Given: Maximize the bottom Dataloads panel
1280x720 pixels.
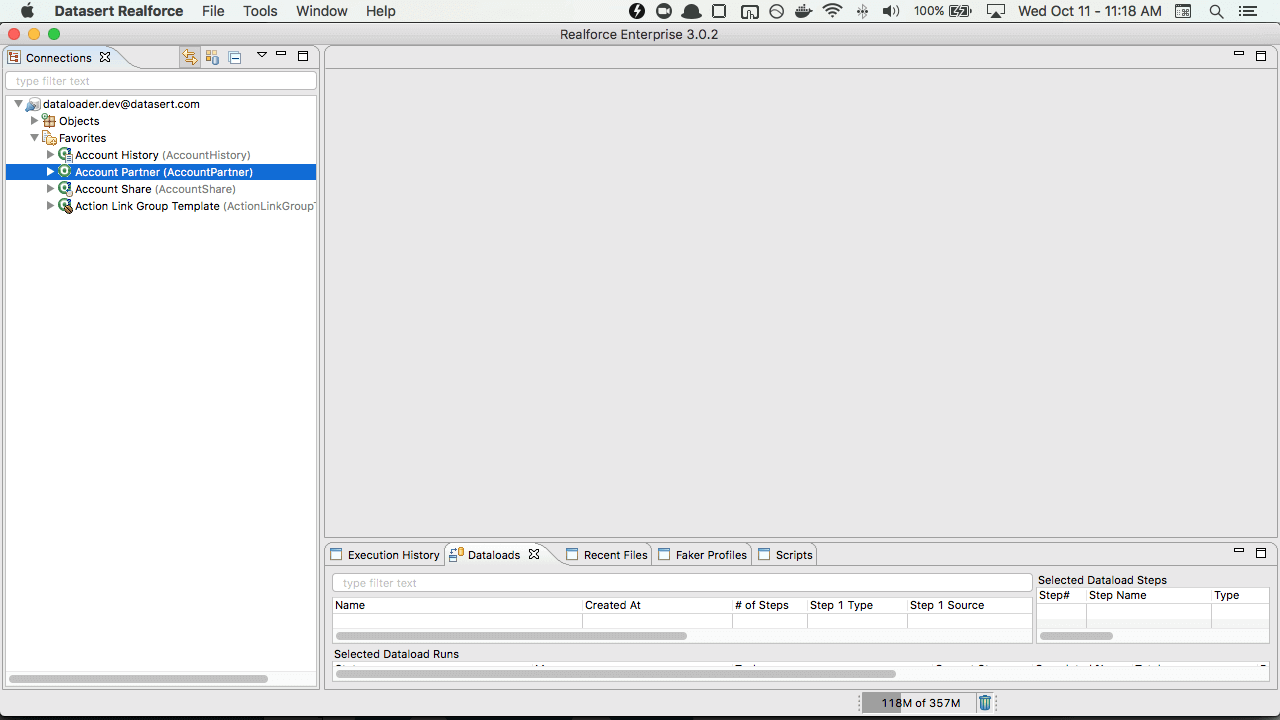Looking at the screenshot, I should point(1261,553).
